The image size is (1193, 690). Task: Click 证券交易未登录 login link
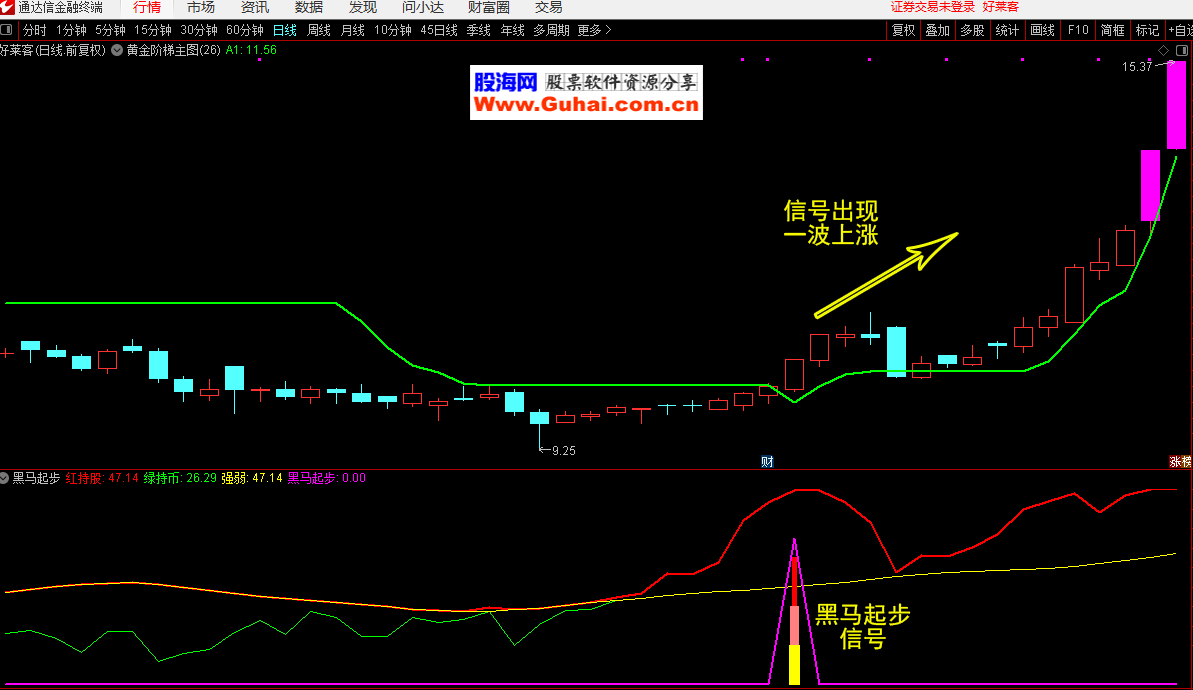932,7
